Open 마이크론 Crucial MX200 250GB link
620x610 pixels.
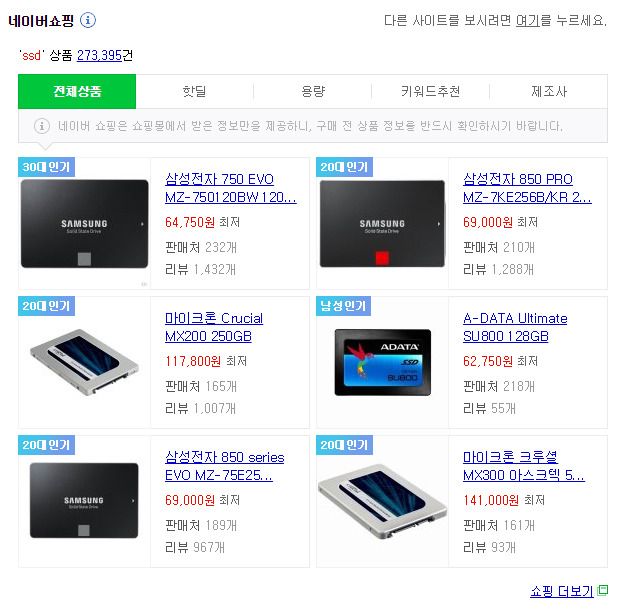click(214, 327)
